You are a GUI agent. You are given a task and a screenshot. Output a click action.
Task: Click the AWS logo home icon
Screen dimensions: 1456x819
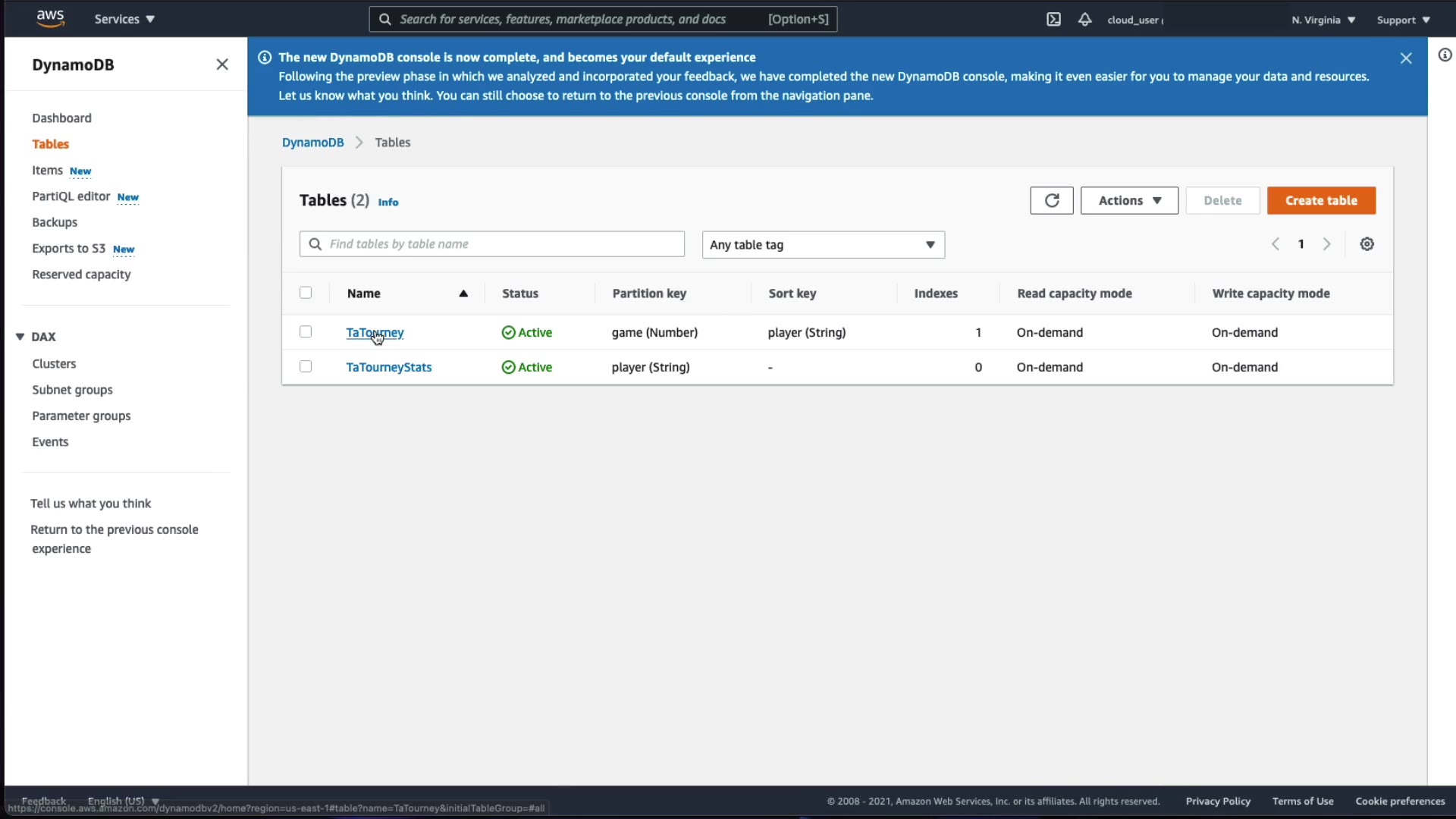point(50,18)
